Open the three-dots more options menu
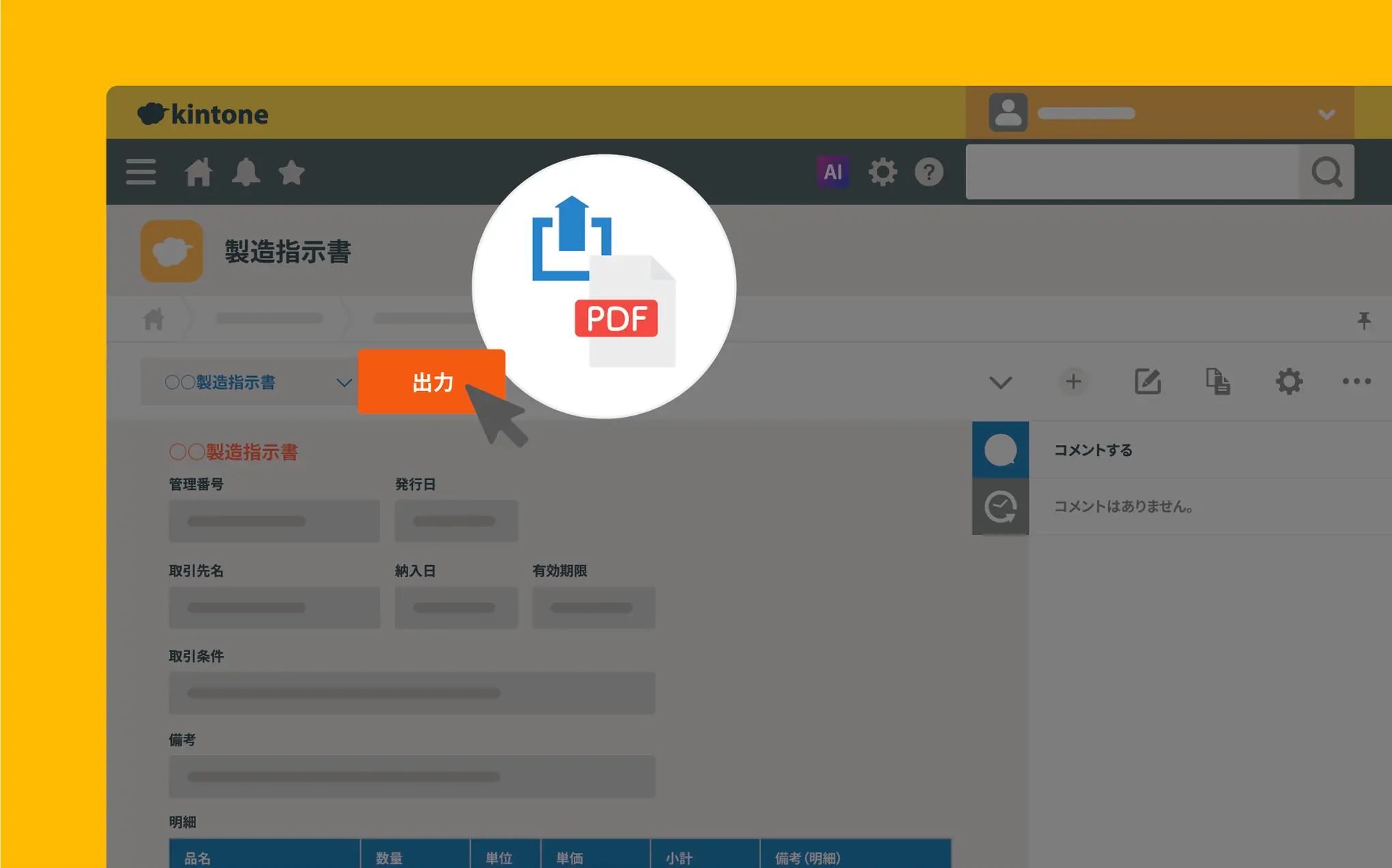Viewport: 1392px width, 868px height. click(x=1356, y=381)
